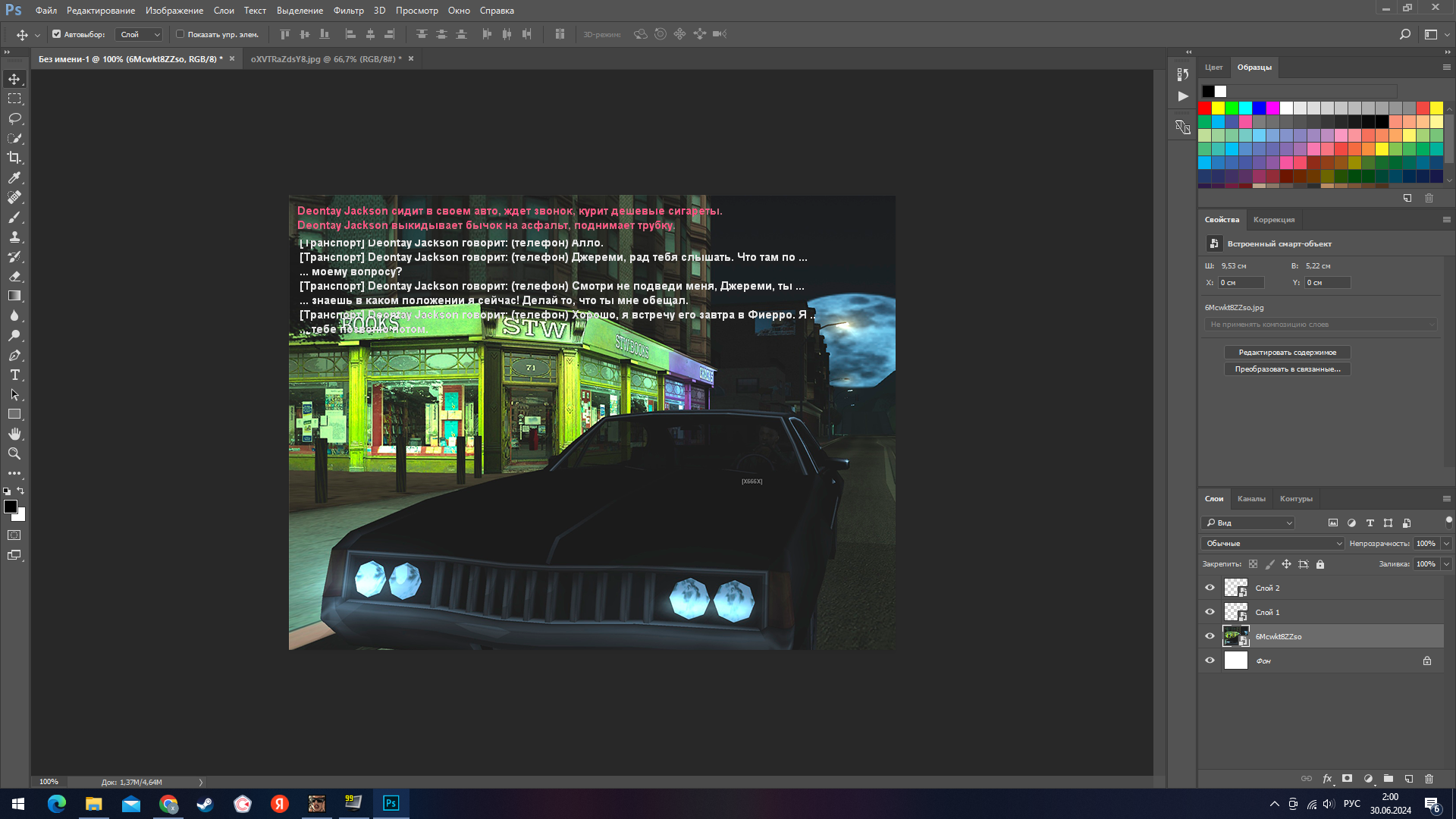Uncheck the Автовыбор checkbox
Image resolution: width=1456 pixels, height=819 pixels.
(x=56, y=34)
